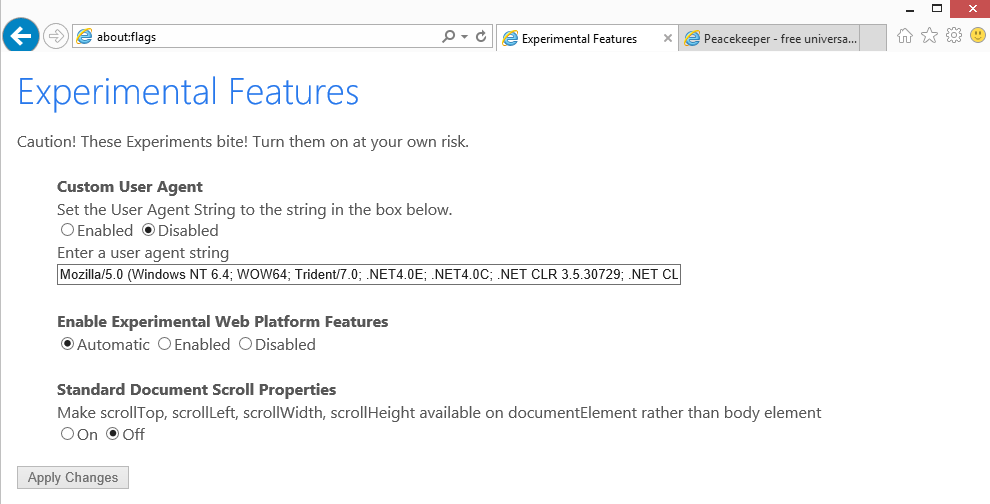Select Off for Standard Document Scroll Properties
This screenshot has width=990, height=504.
112,434
